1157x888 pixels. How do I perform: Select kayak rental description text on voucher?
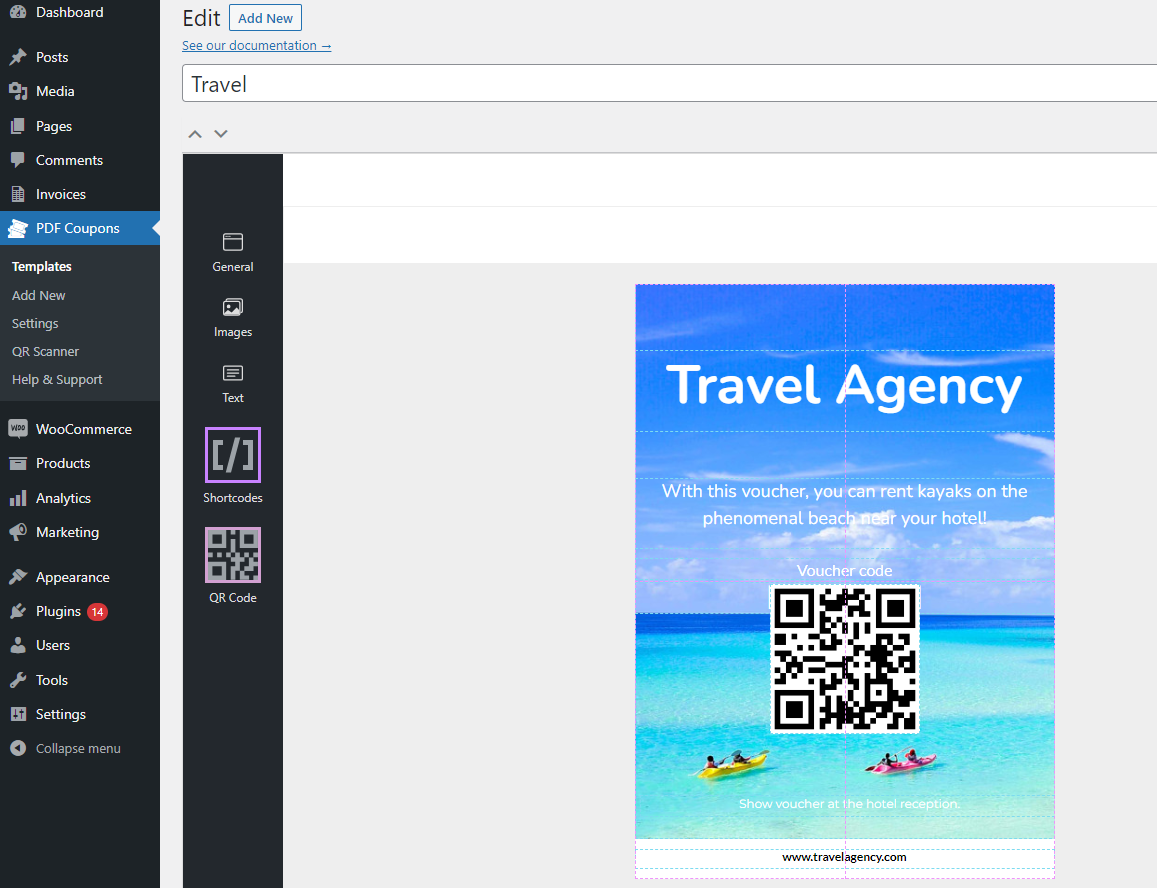[x=844, y=504]
